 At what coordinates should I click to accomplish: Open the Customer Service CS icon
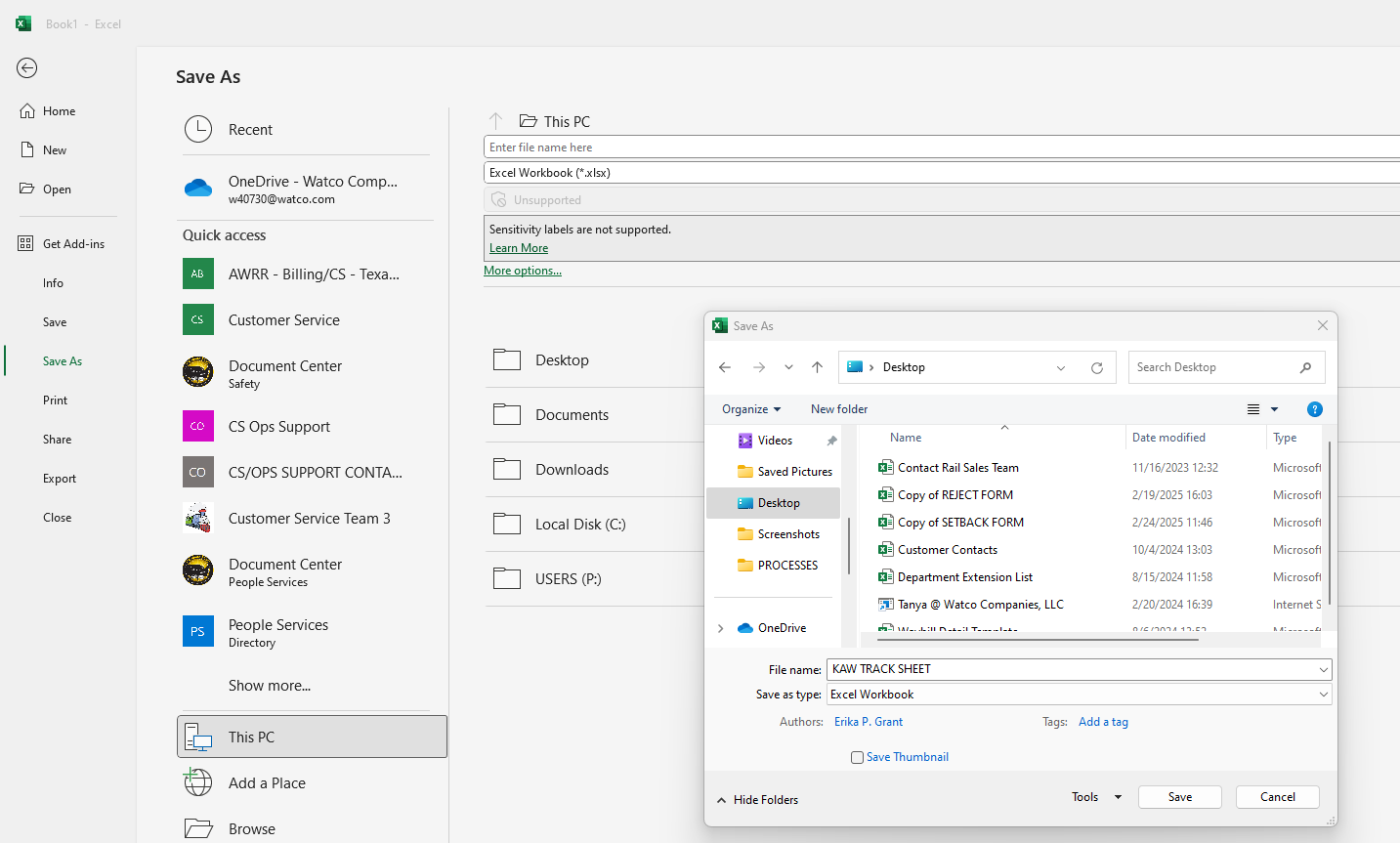pos(198,319)
